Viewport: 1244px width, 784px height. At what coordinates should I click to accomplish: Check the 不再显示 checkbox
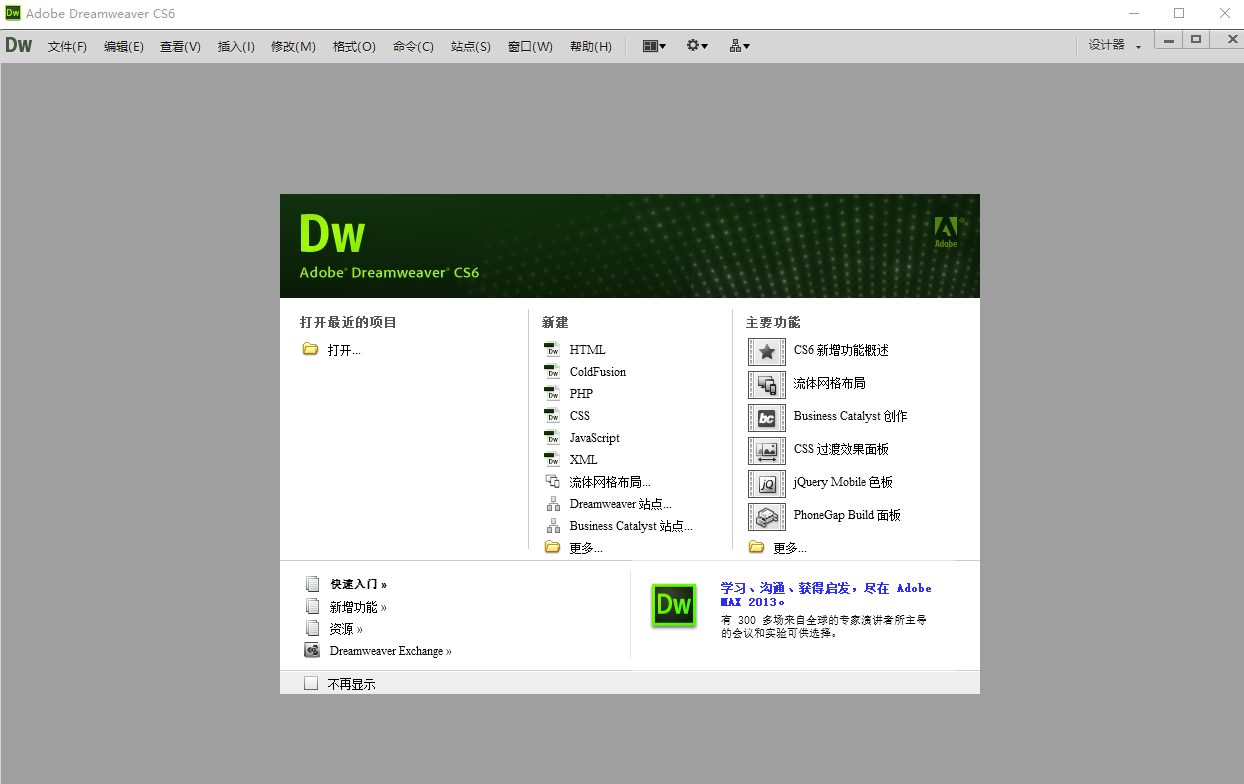click(311, 683)
